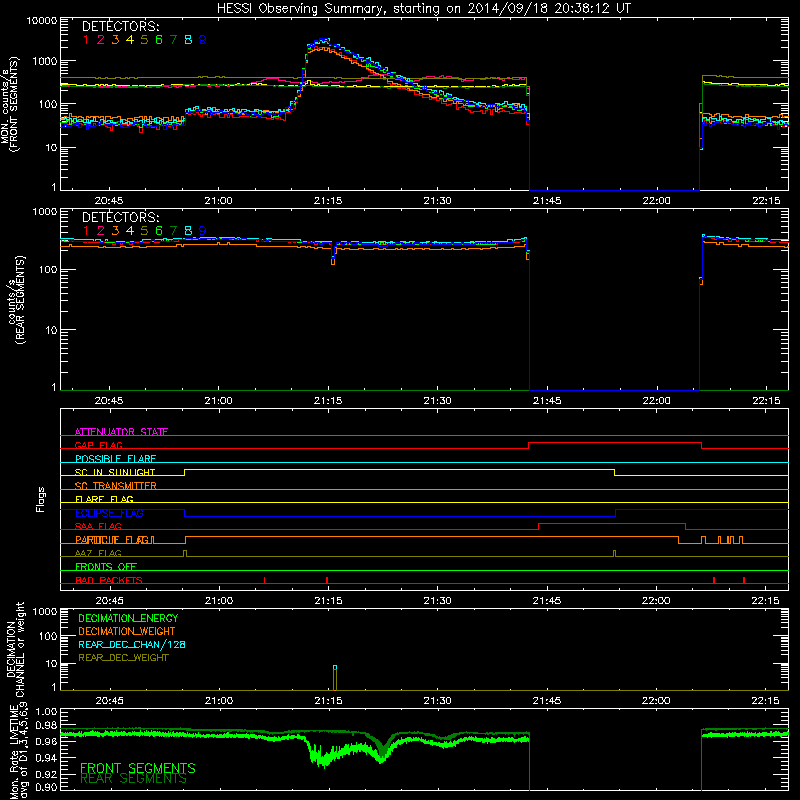This screenshot has height=800, width=800.
Task: Click the 21:30 time label under the Flags panel
Action: [438, 601]
